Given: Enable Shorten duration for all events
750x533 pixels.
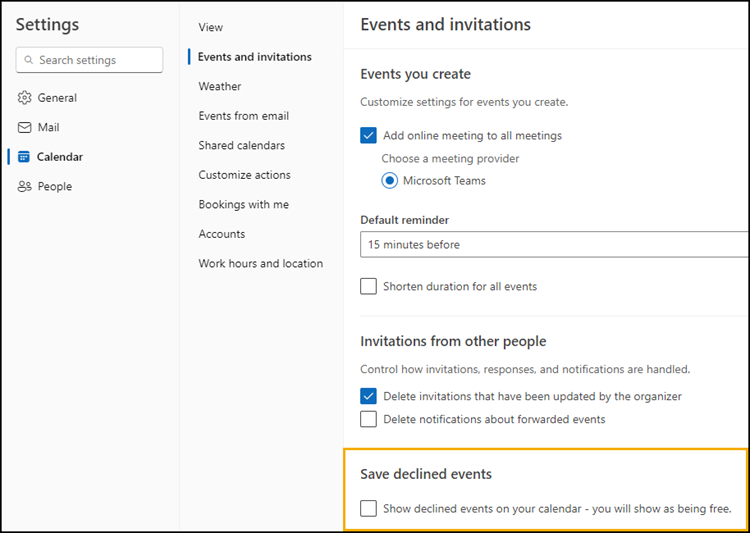Looking at the screenshot, I should (368, 286).
